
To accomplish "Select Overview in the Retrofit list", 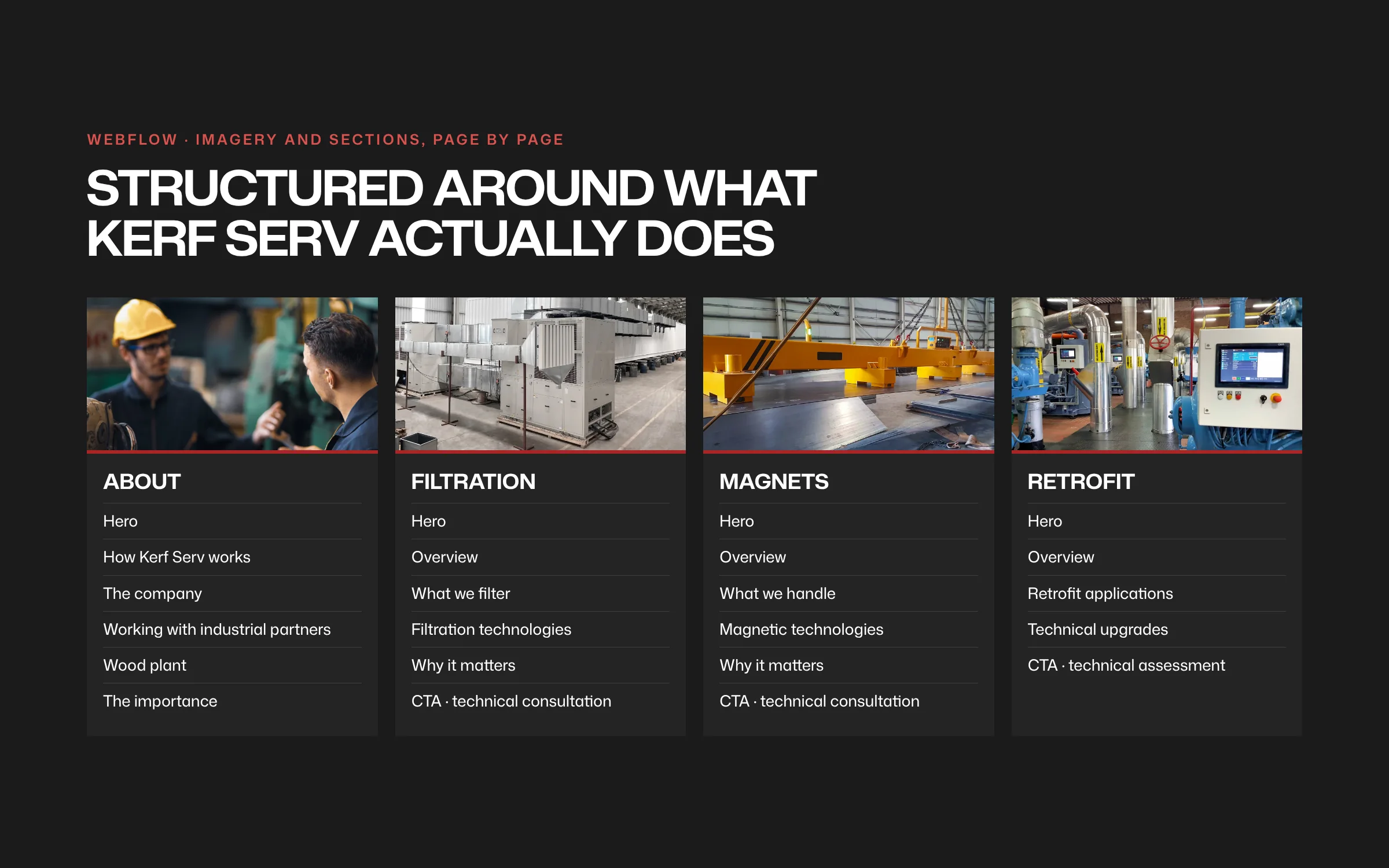I will [1156, 557].
